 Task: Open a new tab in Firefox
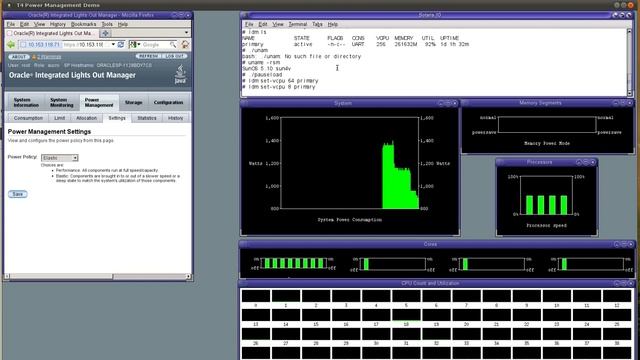click(105, 33)
